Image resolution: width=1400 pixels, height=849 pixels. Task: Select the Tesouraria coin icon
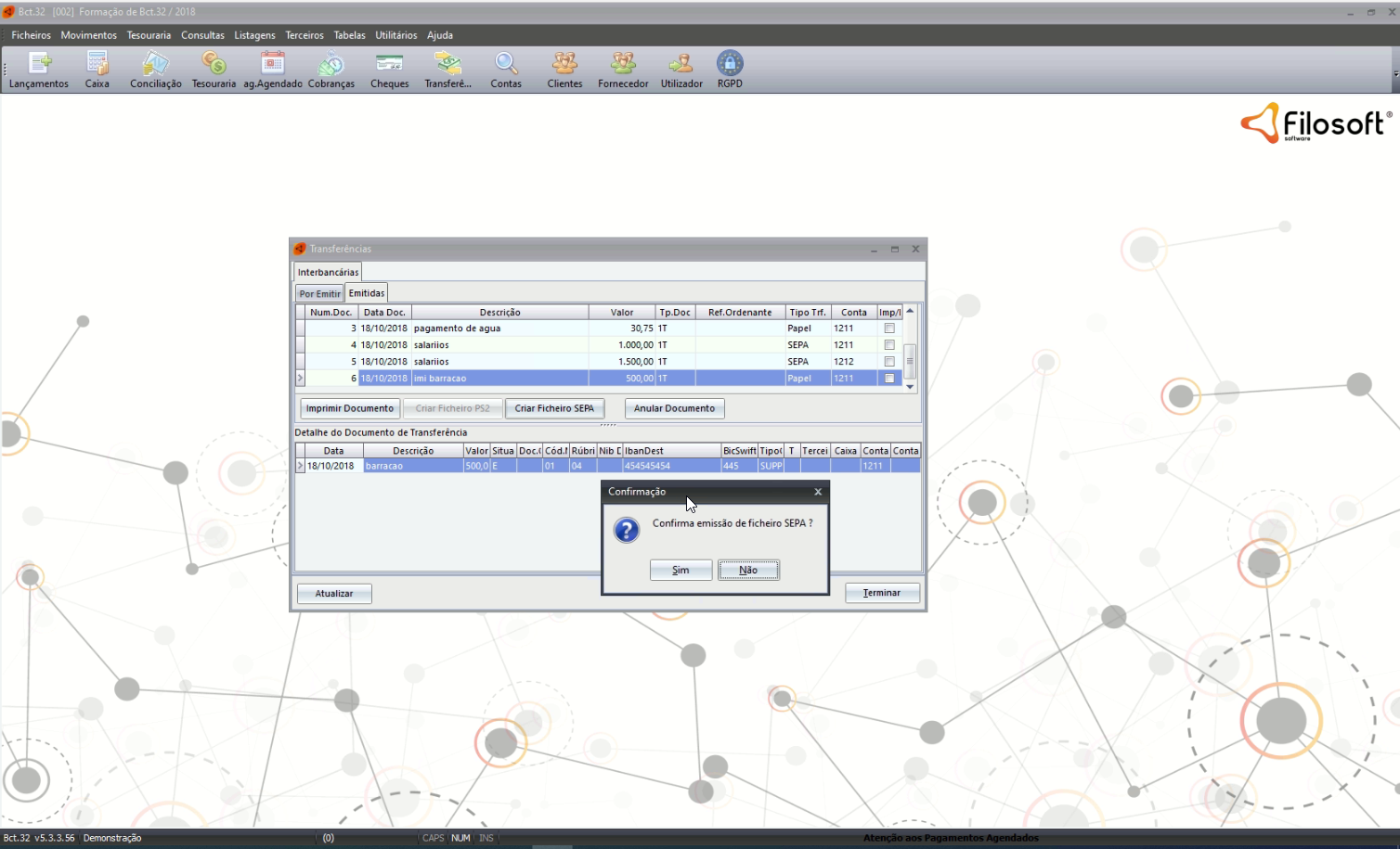tap(214, 64)
